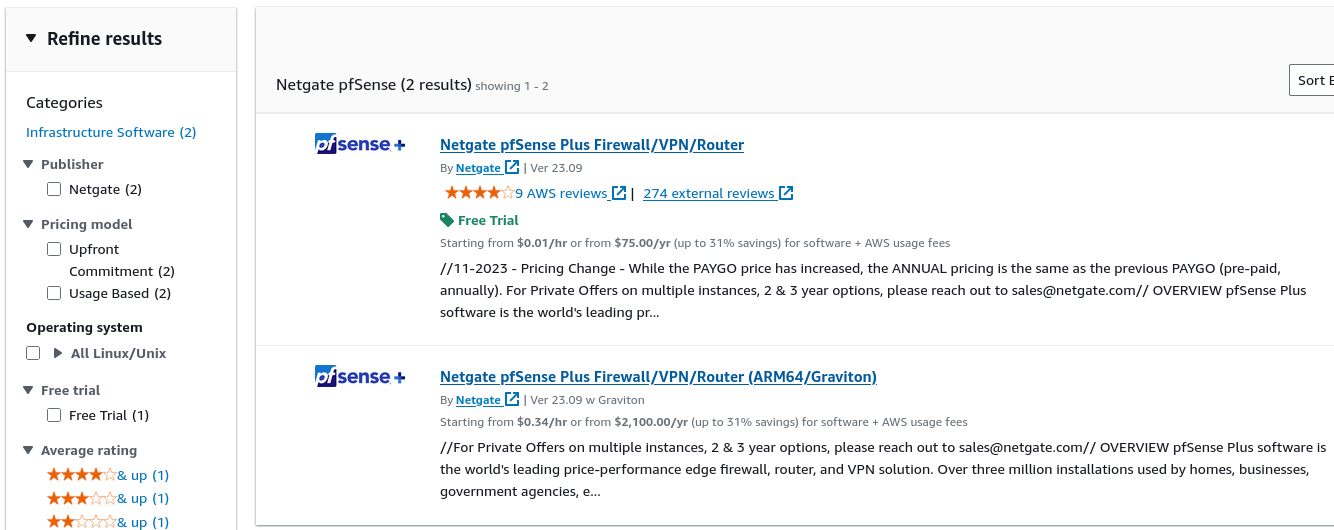1334x530 pixels.
Task: Open the Infrastructure Software category link
Action: pos(110,132)
